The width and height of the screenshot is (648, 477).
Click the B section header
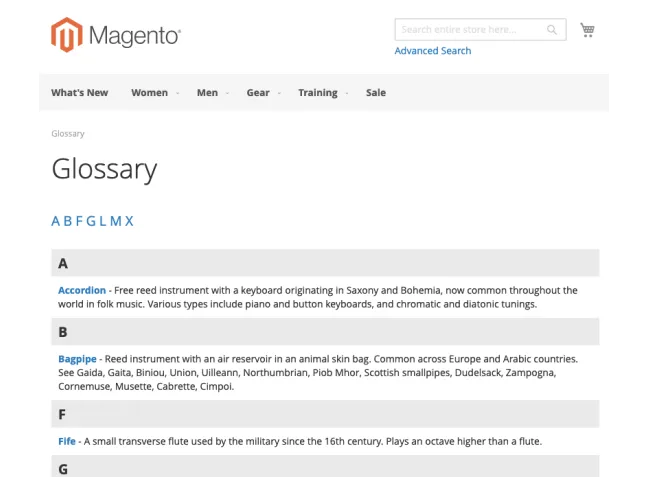[325, 332]
